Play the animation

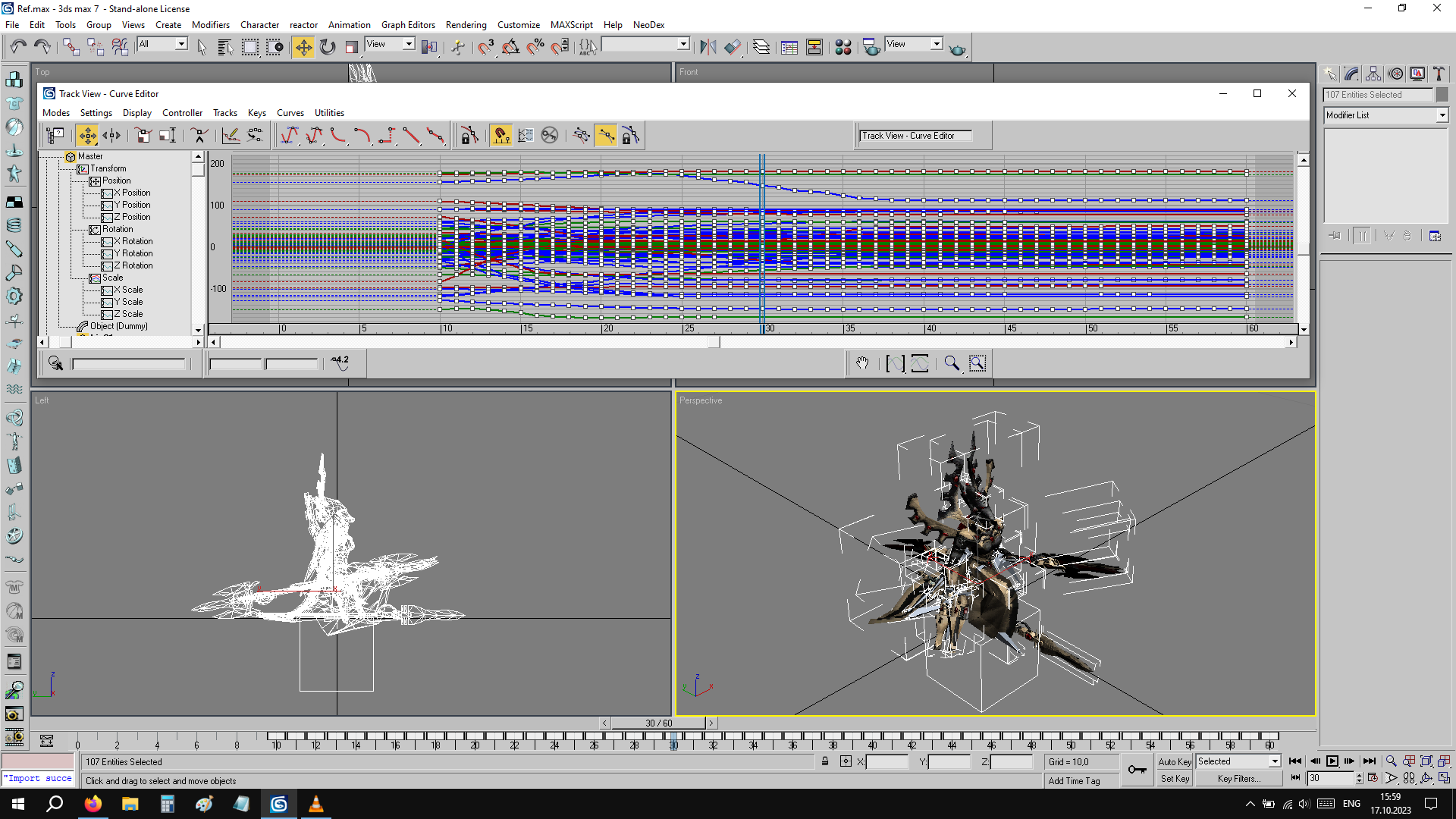(1332, 761)
